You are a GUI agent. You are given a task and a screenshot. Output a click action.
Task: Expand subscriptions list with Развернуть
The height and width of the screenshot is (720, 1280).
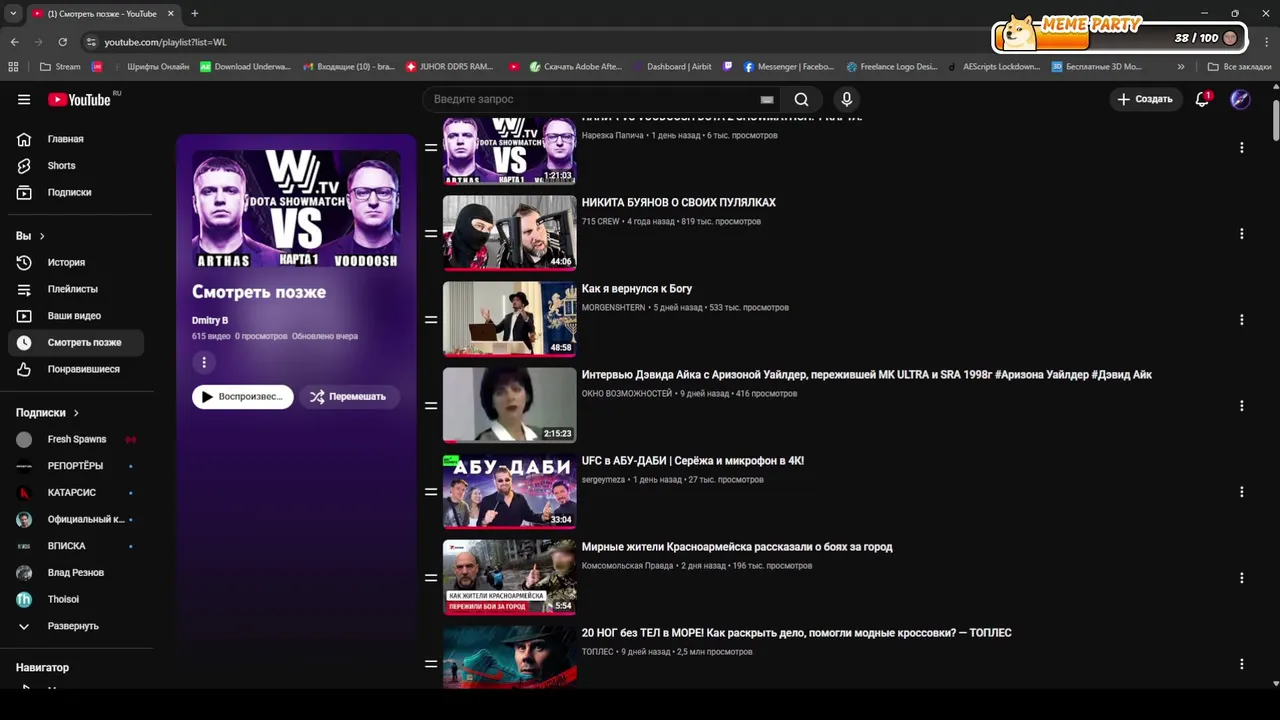pyautogui.click(x=76, y=626)
